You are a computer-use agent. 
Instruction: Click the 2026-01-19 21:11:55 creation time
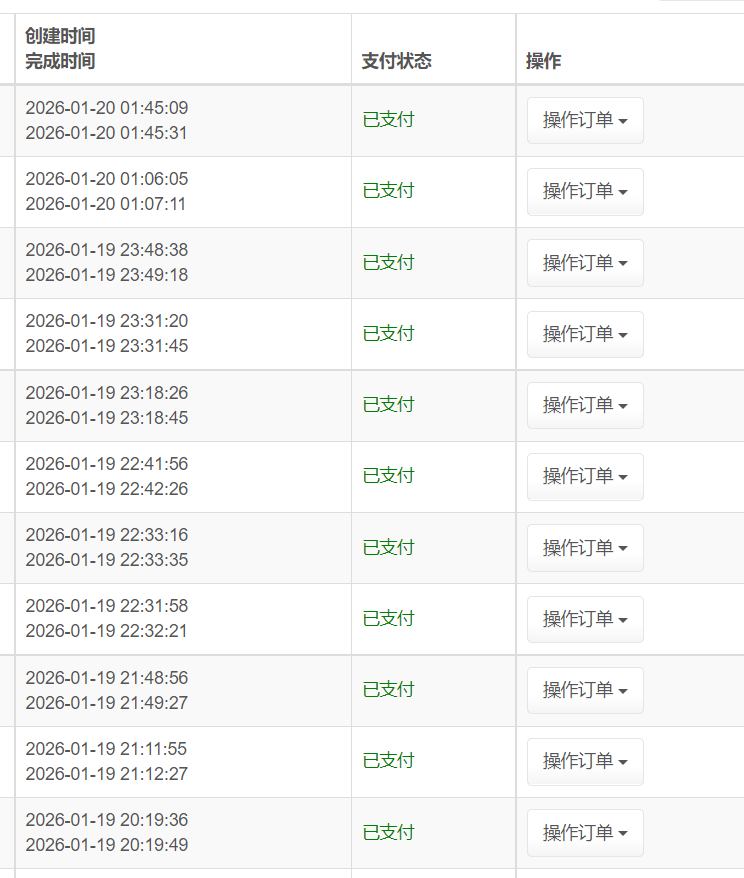[x=106, y=749]
